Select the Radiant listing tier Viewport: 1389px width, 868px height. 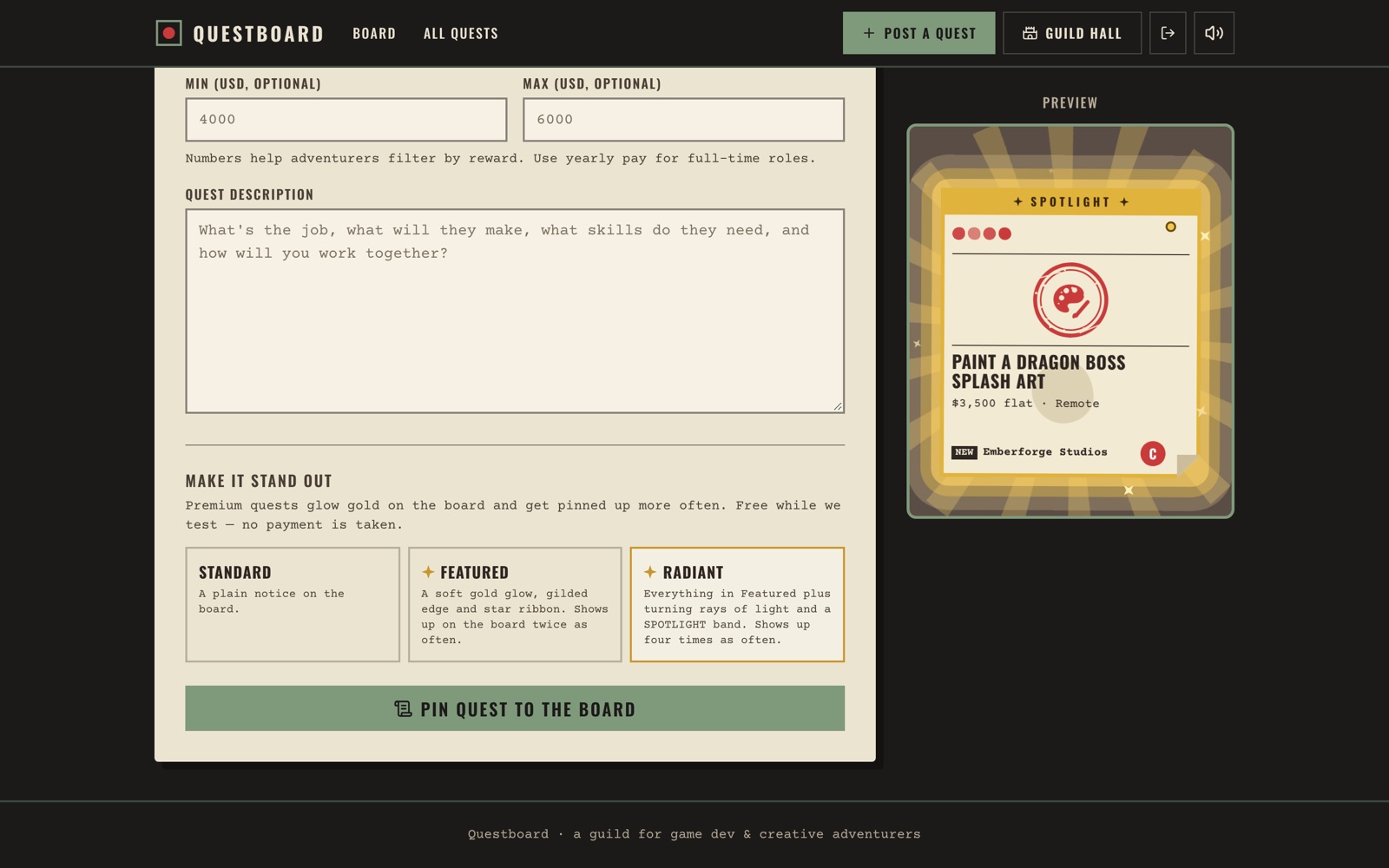pyautogui.click(x=737, y=604)
